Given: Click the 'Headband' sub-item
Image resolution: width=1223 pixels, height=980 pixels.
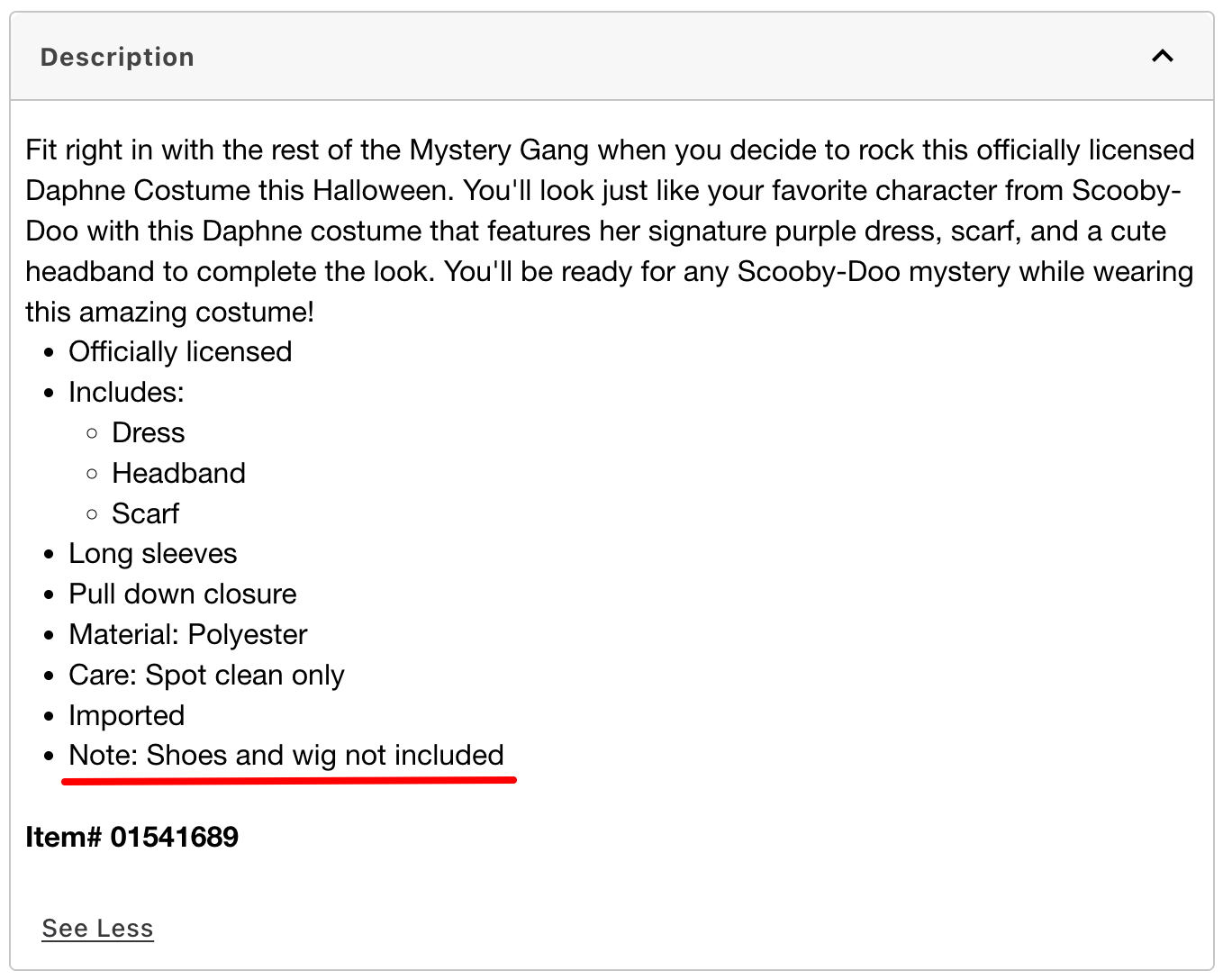Looking at the screenshot, I should tap(178, 473).
